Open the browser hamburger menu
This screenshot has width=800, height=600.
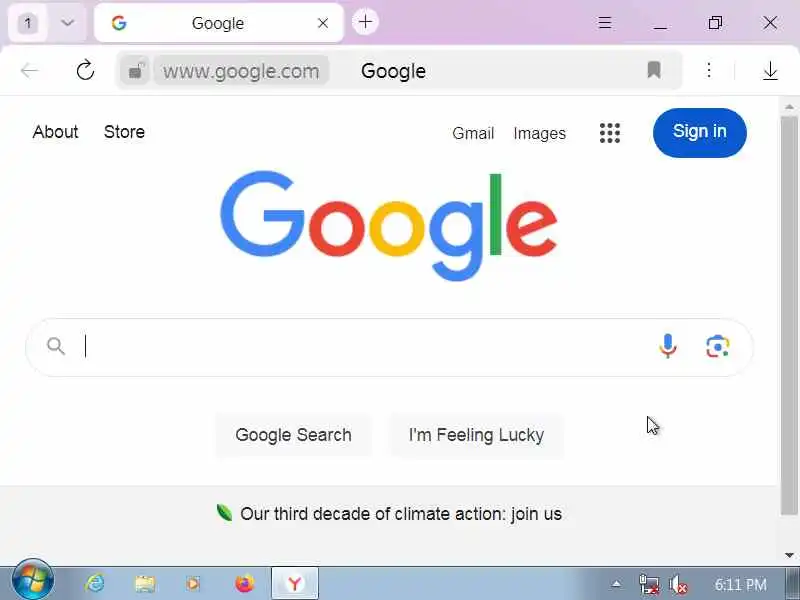coord(605,22)
